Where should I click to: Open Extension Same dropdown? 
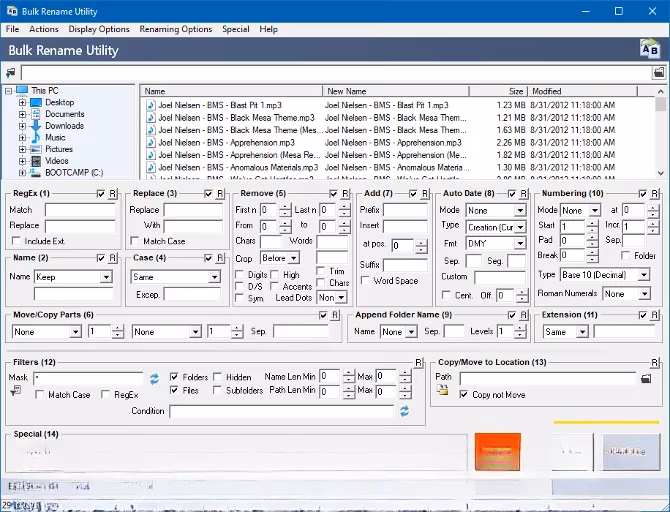[582, 332]
